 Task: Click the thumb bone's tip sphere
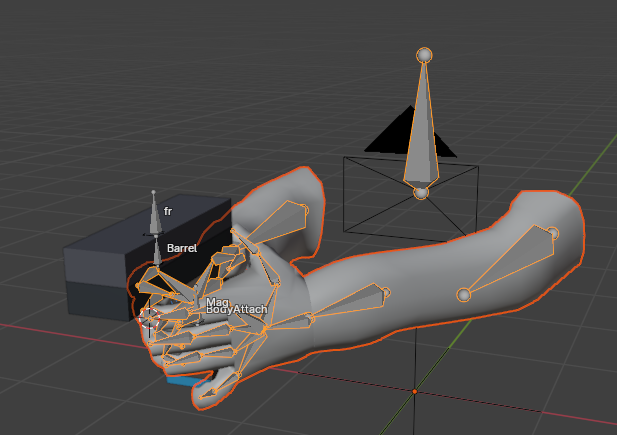(304, 210)
